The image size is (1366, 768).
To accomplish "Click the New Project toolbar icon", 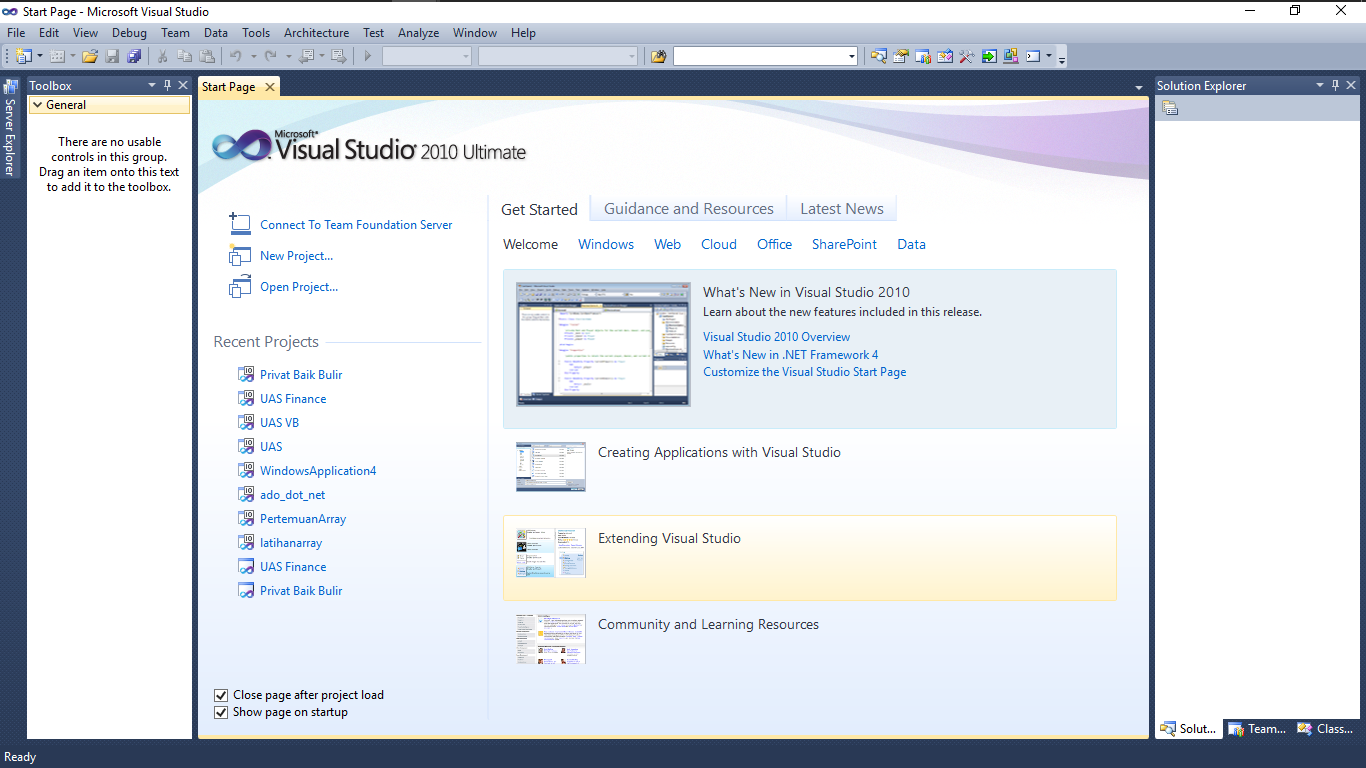I will click(23, 56).
